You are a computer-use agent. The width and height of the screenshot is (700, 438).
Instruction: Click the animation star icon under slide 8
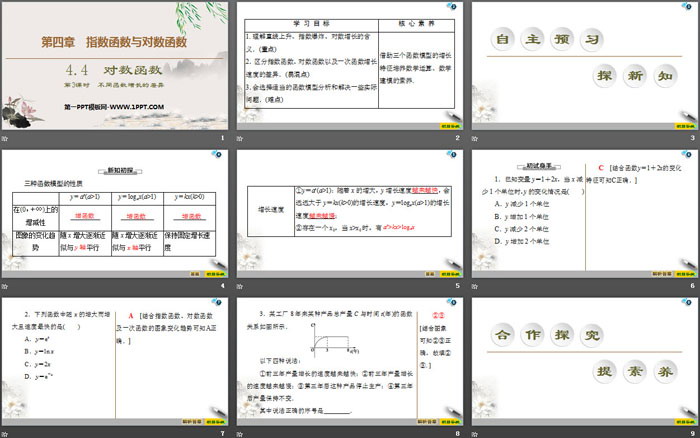(x=240, y=434)
